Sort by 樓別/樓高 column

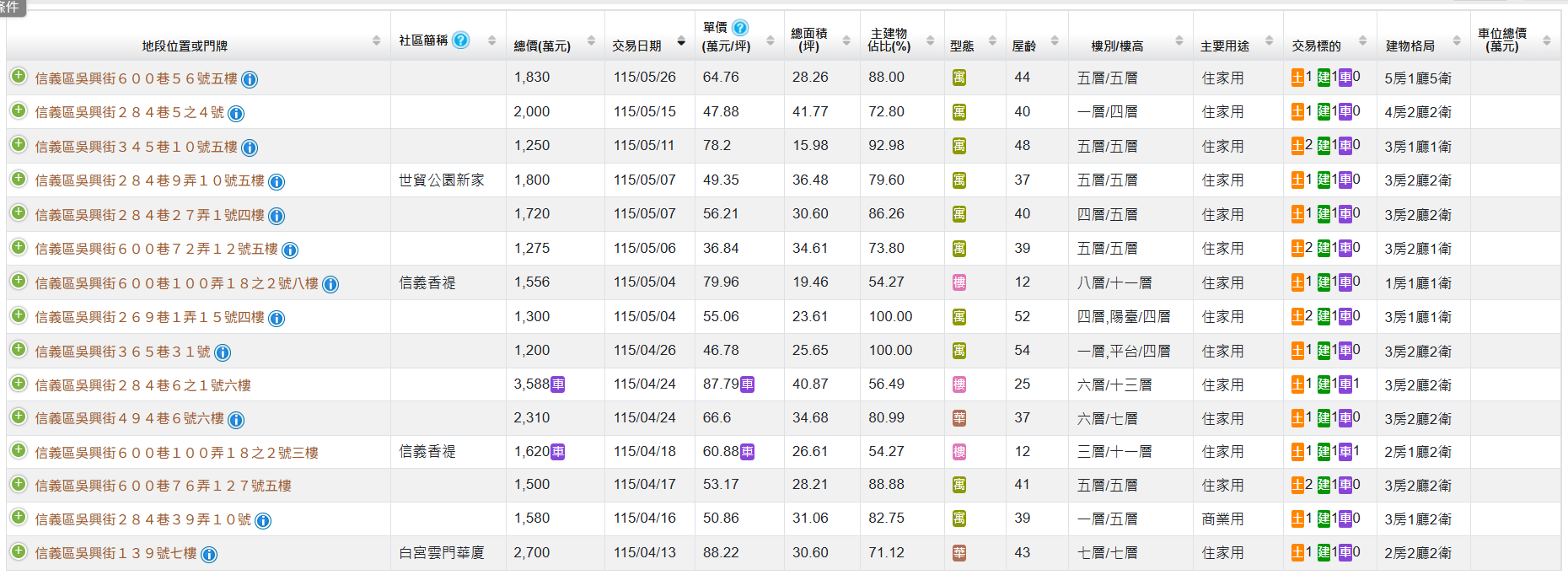(x=1179, y=40)
